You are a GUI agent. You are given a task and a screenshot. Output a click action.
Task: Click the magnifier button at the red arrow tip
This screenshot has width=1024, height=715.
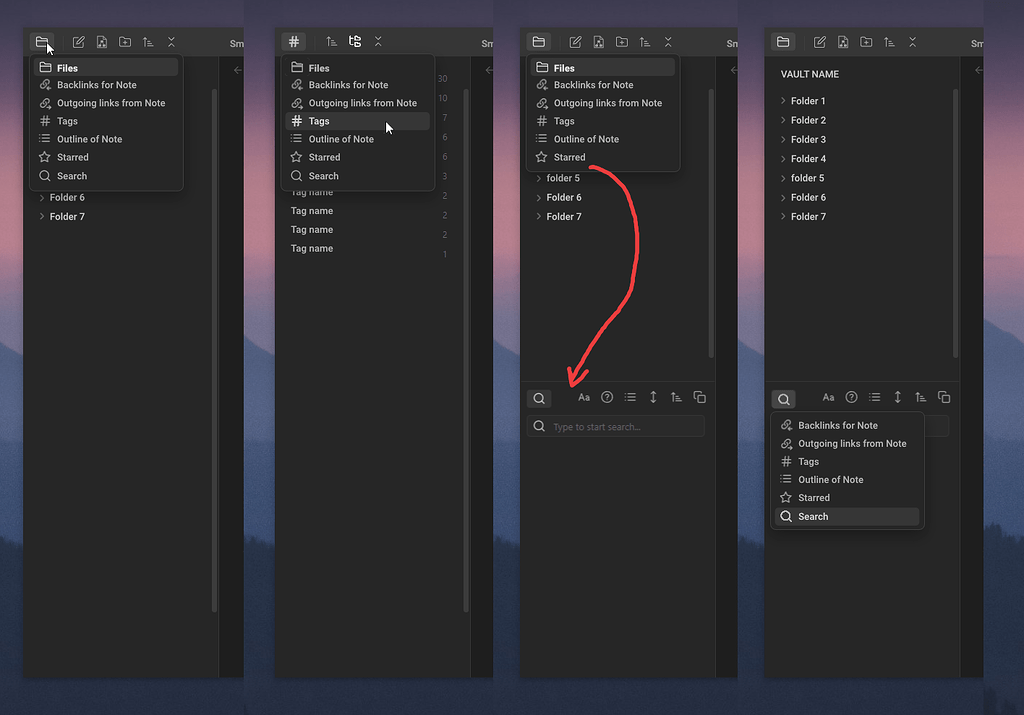point(539,398)
